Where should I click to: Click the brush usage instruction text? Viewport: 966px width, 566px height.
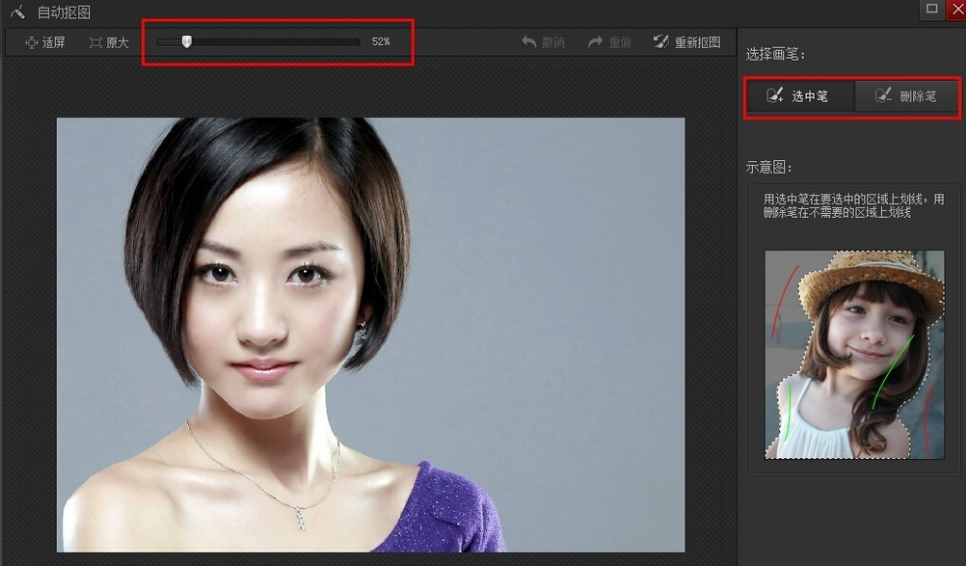click(x=853, y=206)
